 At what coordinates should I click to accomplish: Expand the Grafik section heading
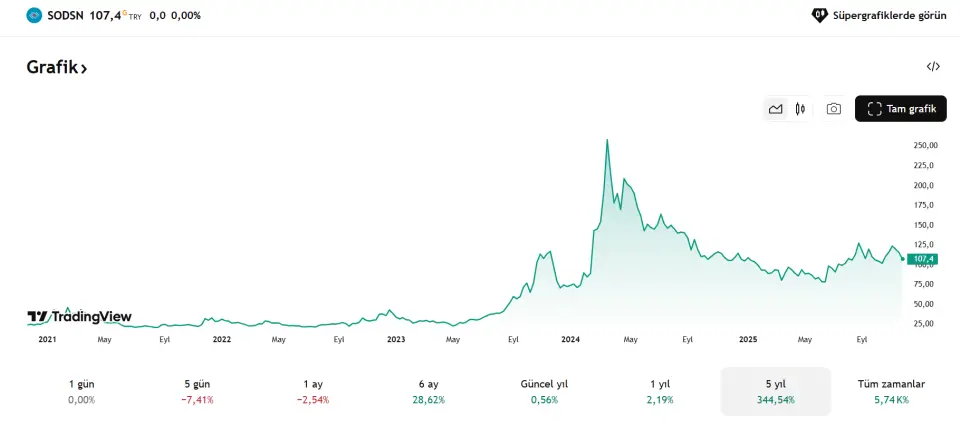click(57, 68)
